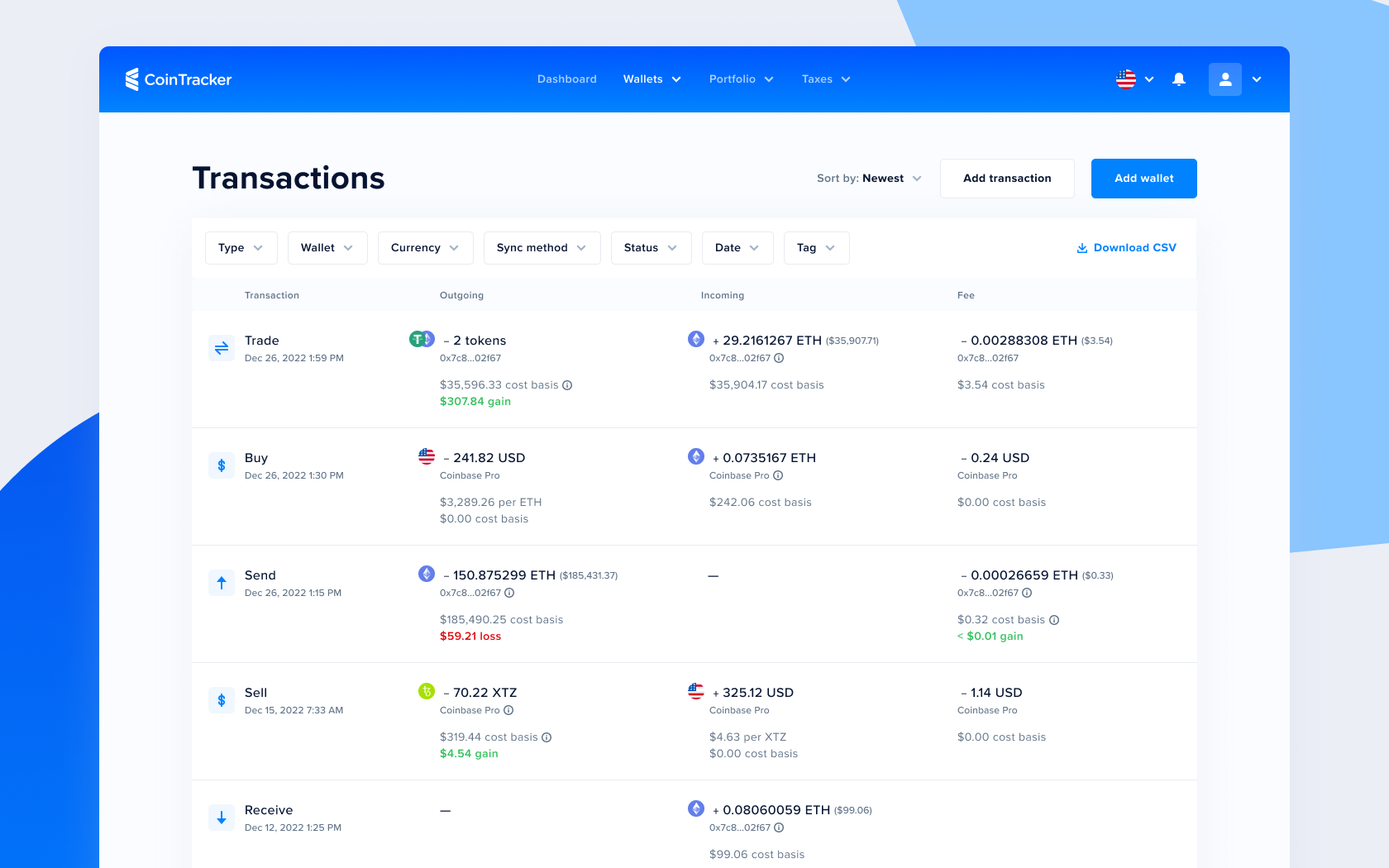The height and width of the screenshot is (868, 1389).
Task: Click the Tezos token icon in Sell row
Action: [426, 692]
